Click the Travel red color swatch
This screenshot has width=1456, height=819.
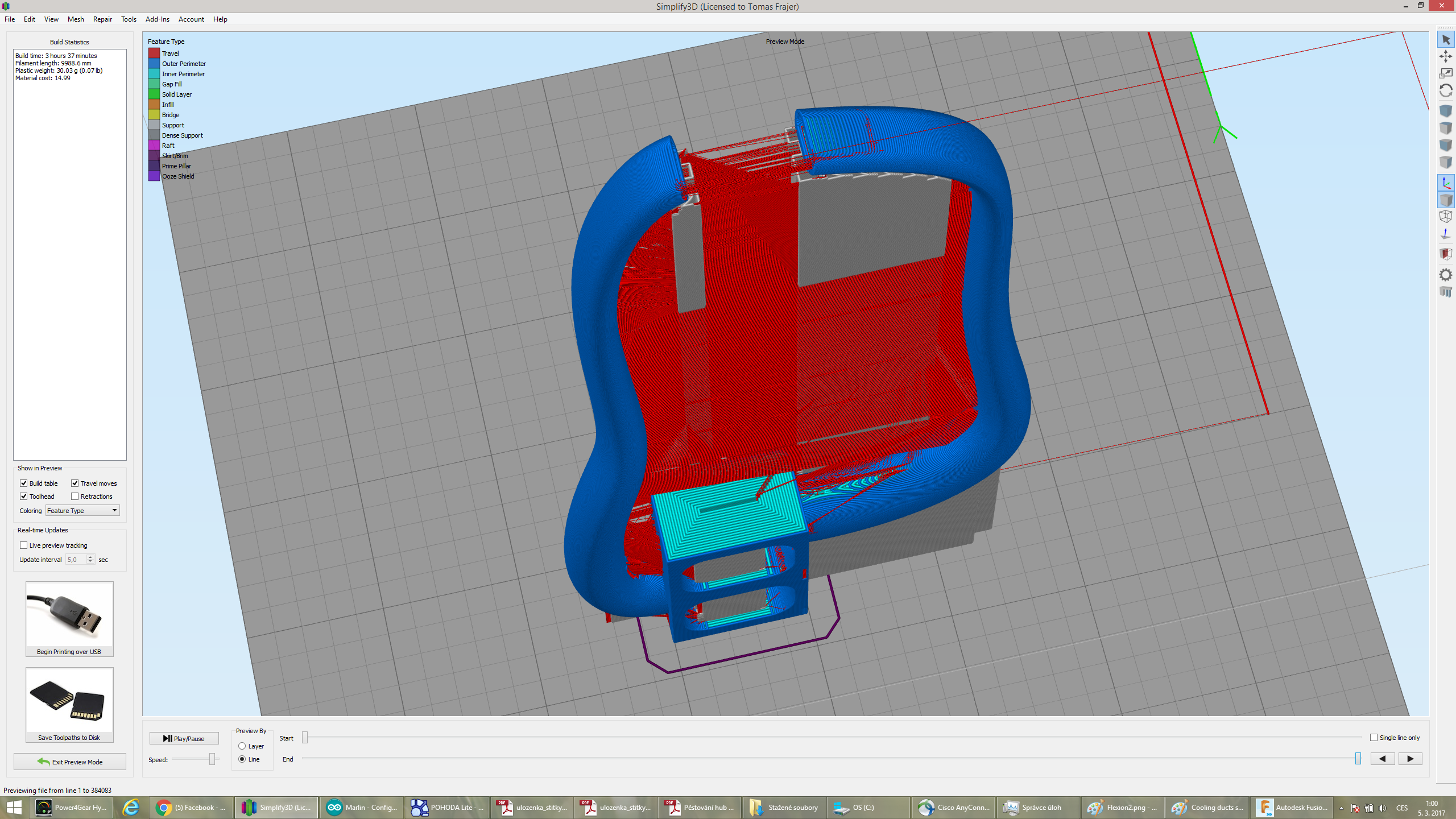(154, 53)
